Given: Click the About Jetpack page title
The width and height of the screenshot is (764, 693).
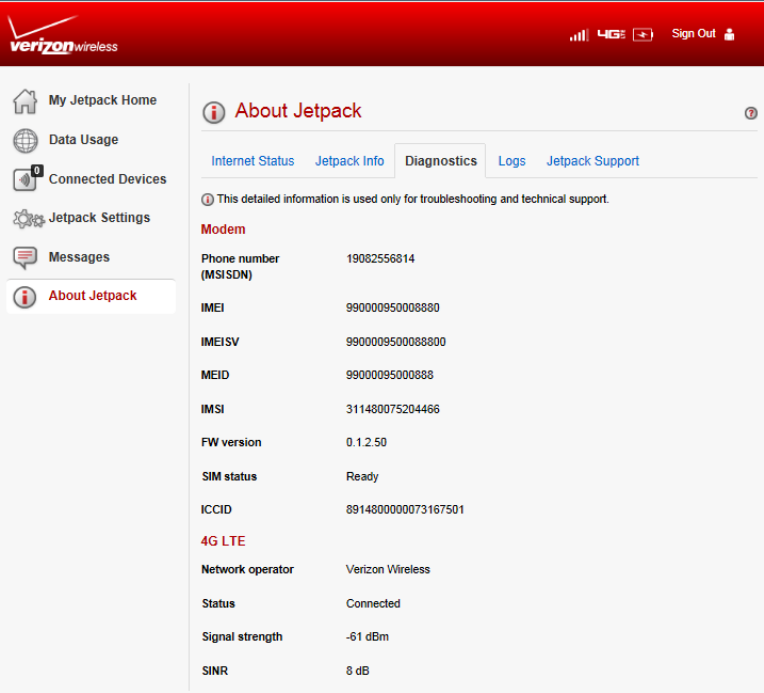Looking at the screenshot, I should coord(298,111).
